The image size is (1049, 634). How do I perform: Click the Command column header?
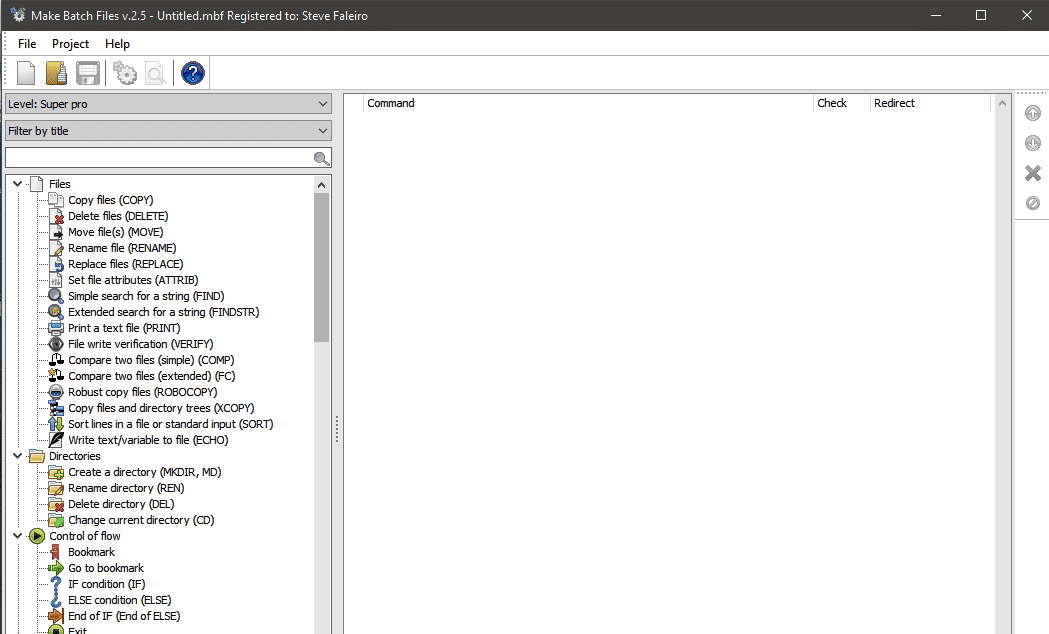pyautogui.click(x=588, y=103)
